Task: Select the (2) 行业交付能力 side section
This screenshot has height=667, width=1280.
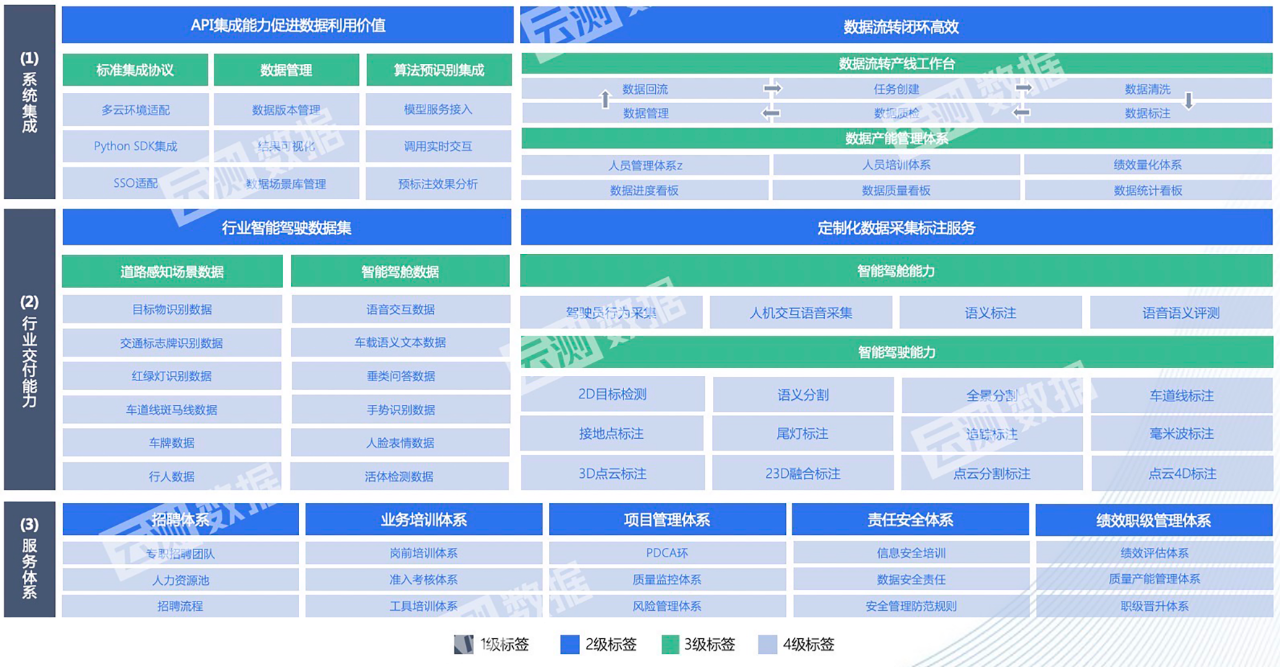Action: tap(30, 349)
